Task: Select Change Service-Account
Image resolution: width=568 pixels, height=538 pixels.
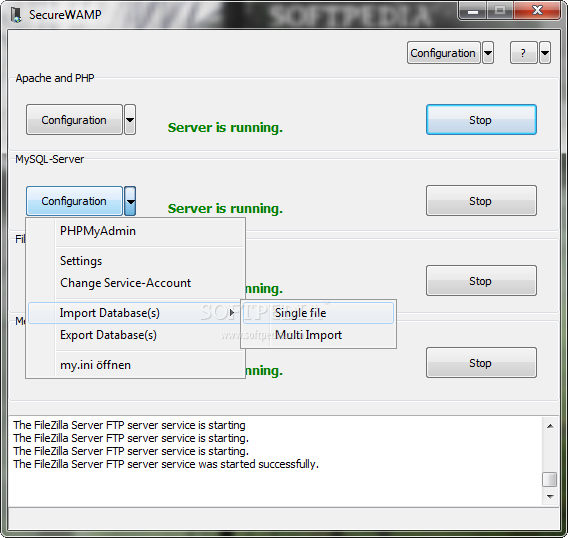Action: click(135, 283)
